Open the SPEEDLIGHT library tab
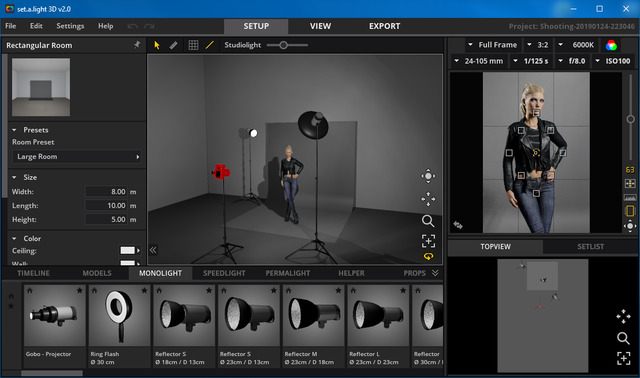The width and height of the screenshot is (640, 378). pyautogui.click(x=224, y=273)
